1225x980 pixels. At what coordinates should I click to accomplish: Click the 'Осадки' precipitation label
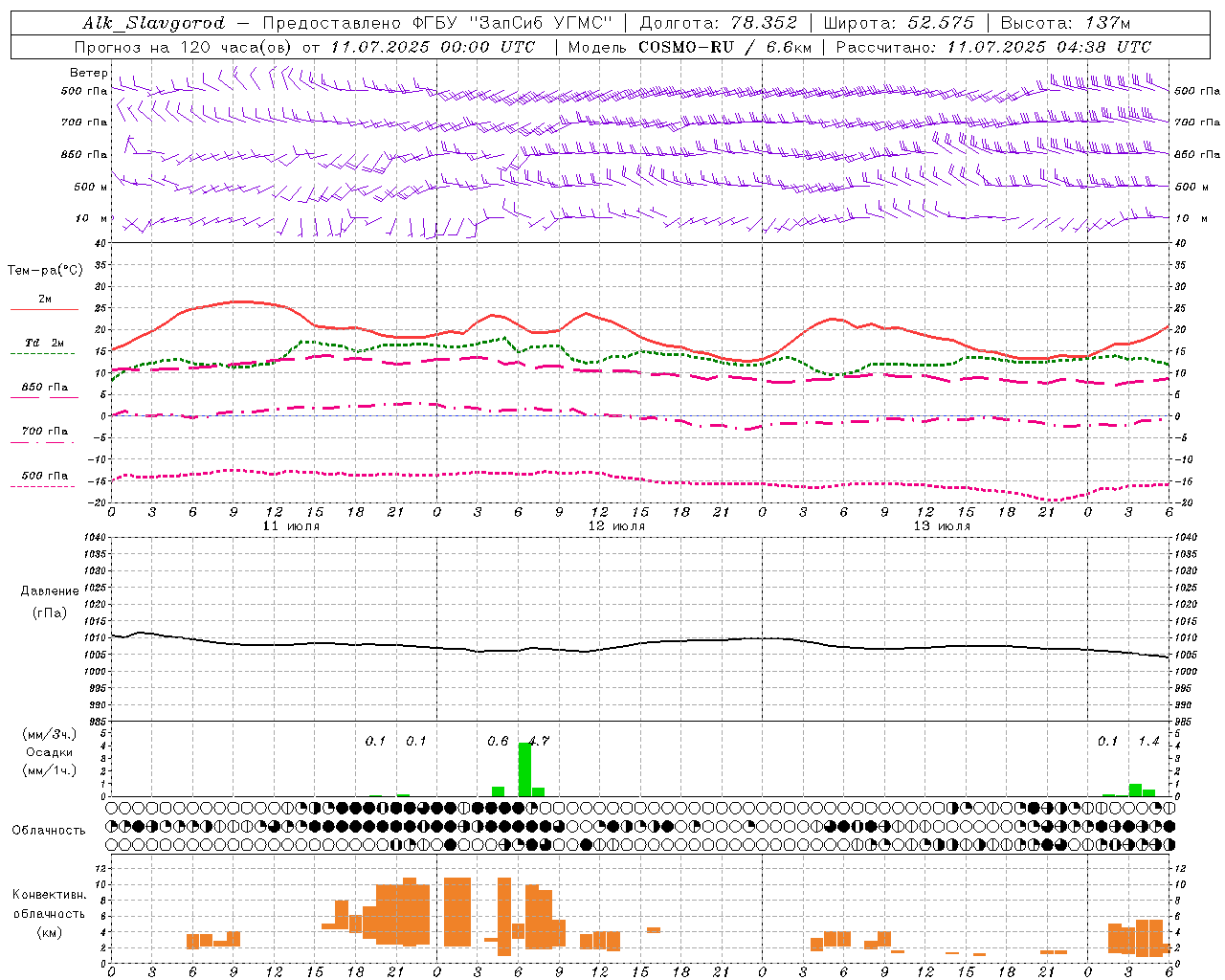[49, 752]
